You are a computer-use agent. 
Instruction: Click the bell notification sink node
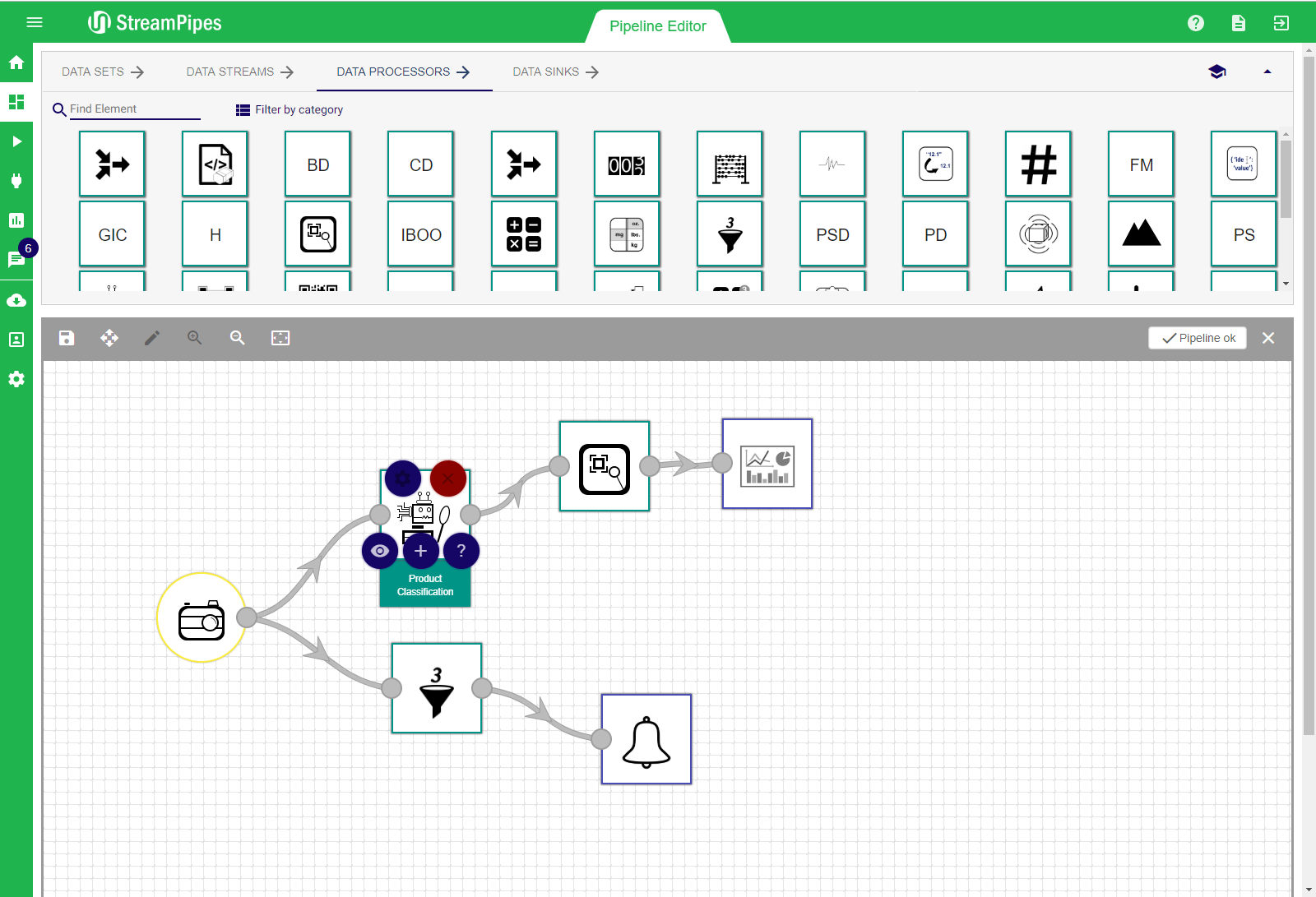tap(646, 739)
